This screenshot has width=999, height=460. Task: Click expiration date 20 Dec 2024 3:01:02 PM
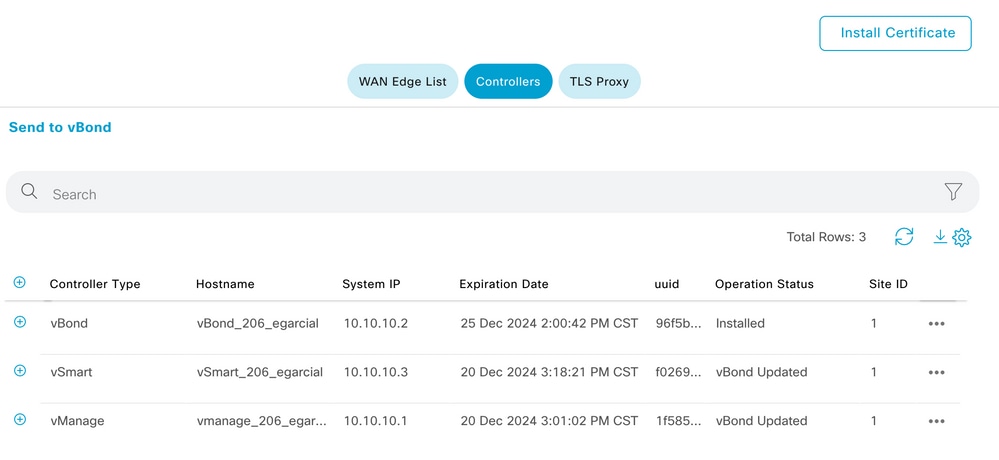point(549,421)
